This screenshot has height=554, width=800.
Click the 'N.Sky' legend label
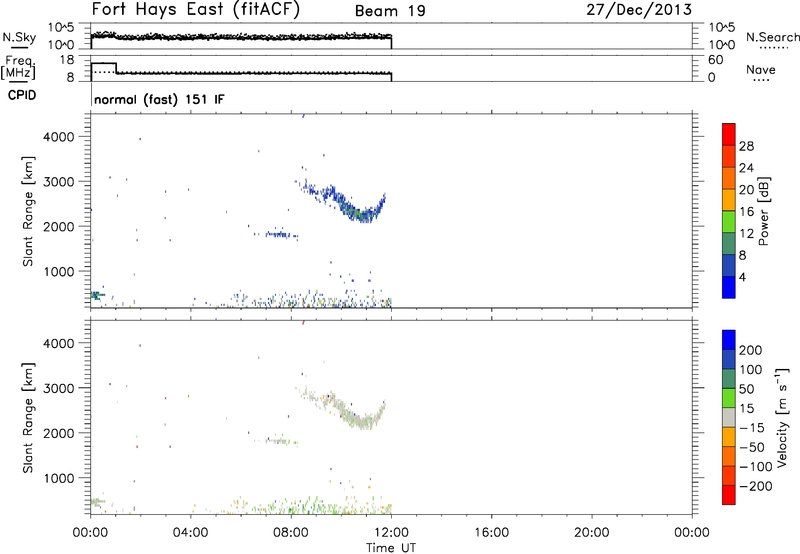pyautogui.click(x=19, y=37)
